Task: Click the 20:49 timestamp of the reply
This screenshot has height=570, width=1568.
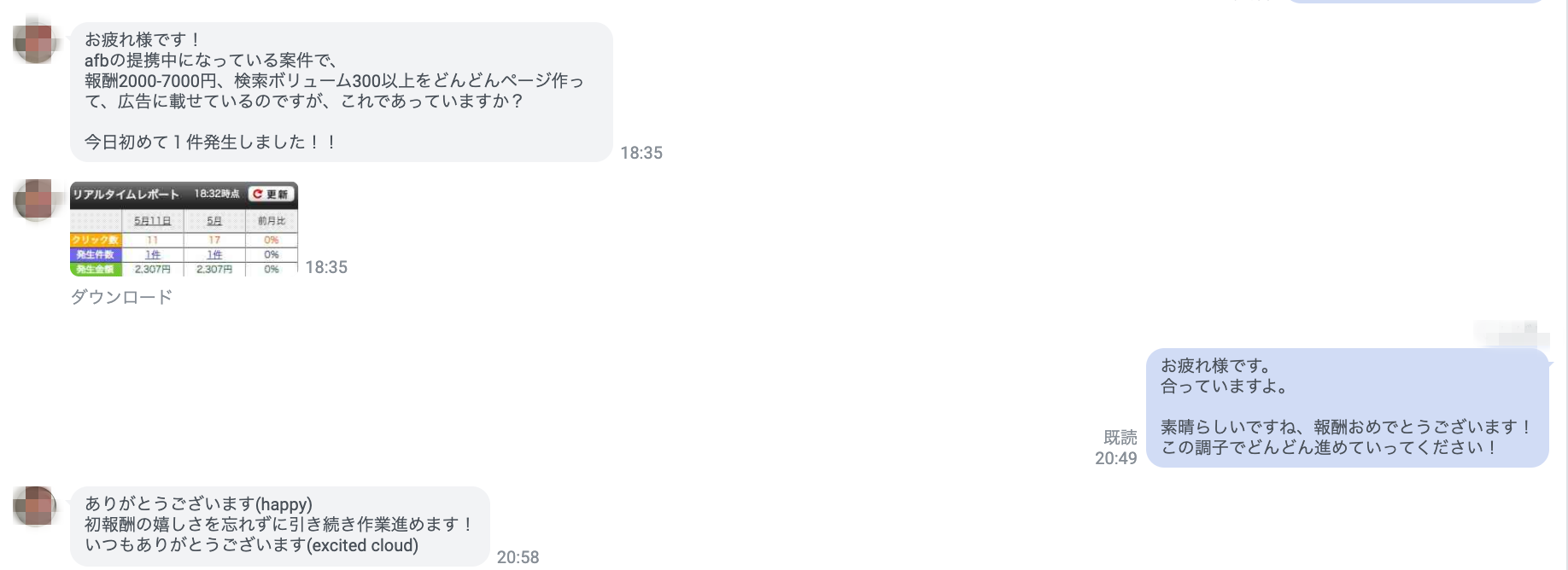Action: pyautogui.click(x=1115, y=458)
